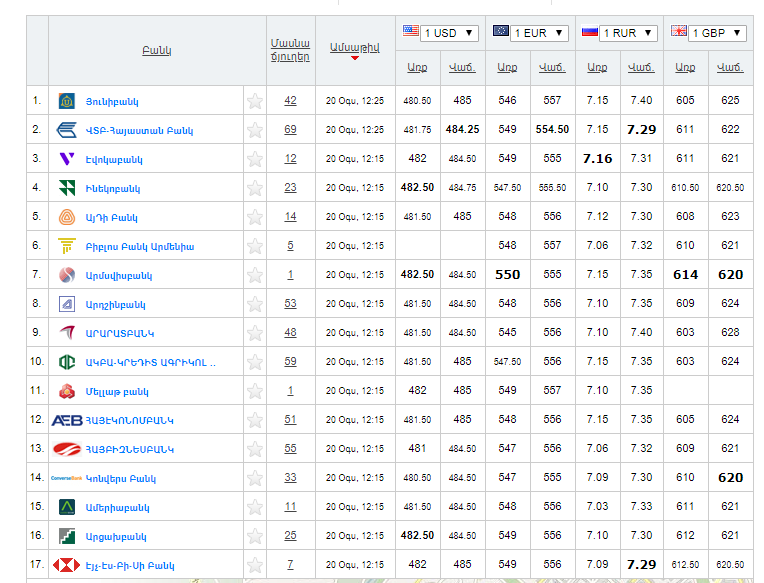The height and width of the screenshot is (583, 764).
Task: Toggle favorite star for row 8 Ardshinbank
Action: click(x=255, y=304)
